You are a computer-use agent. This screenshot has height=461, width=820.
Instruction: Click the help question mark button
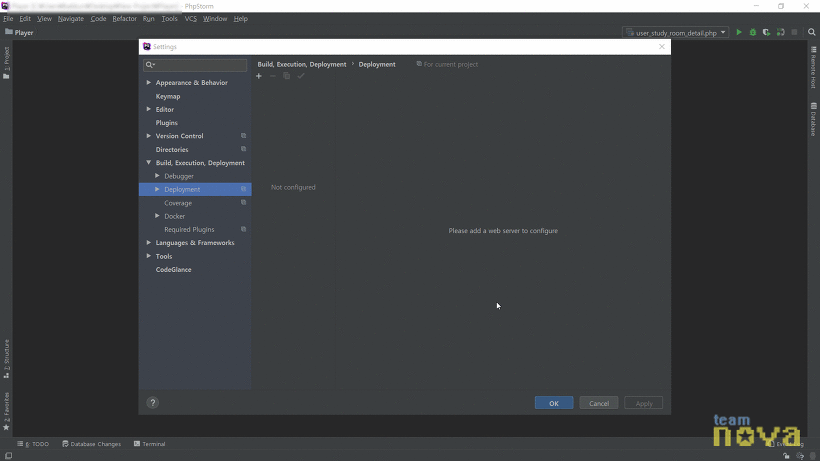pyautogui.click(x=153, y=402)
